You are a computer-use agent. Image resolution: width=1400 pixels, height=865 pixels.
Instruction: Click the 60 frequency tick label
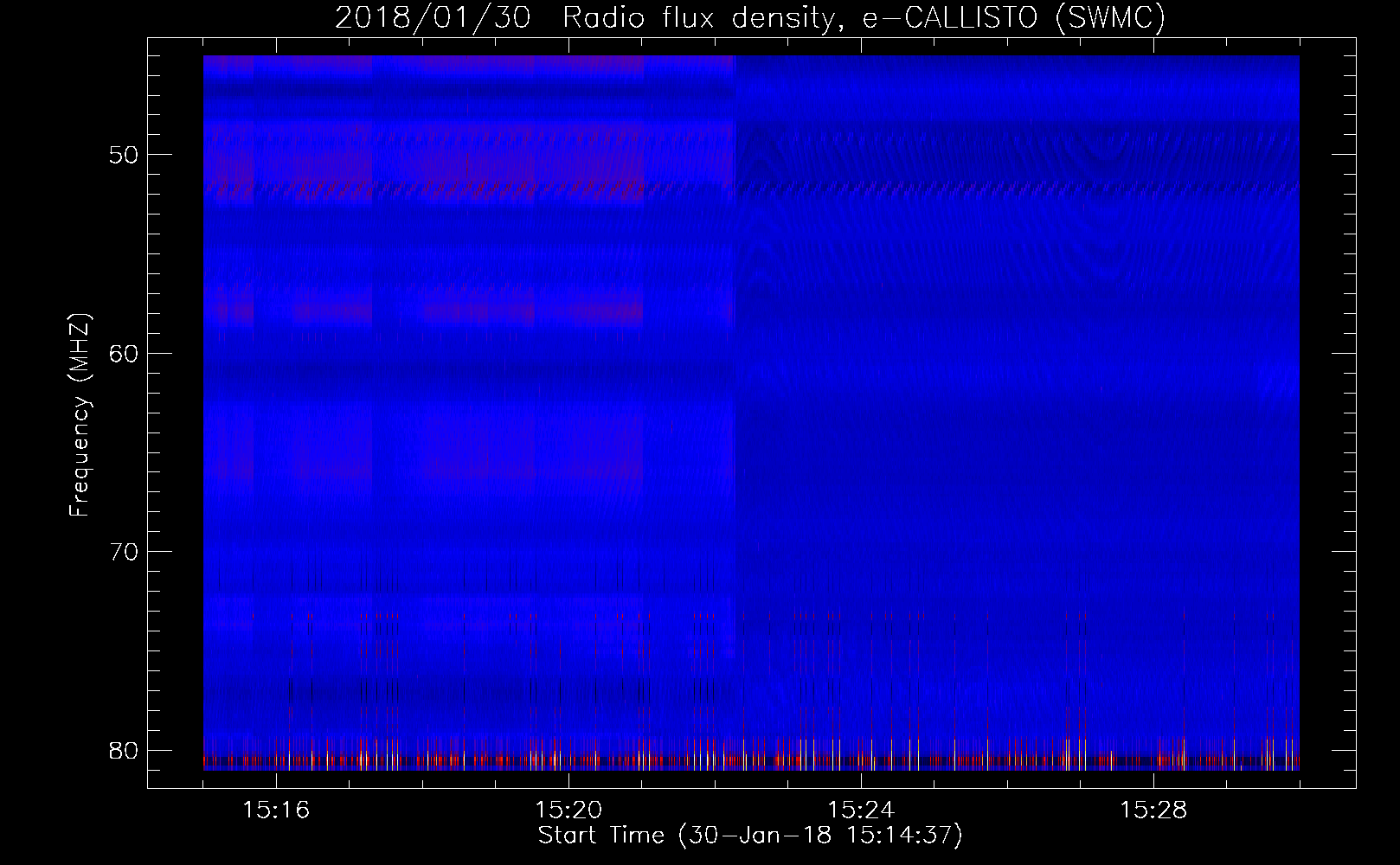(125, 353)
